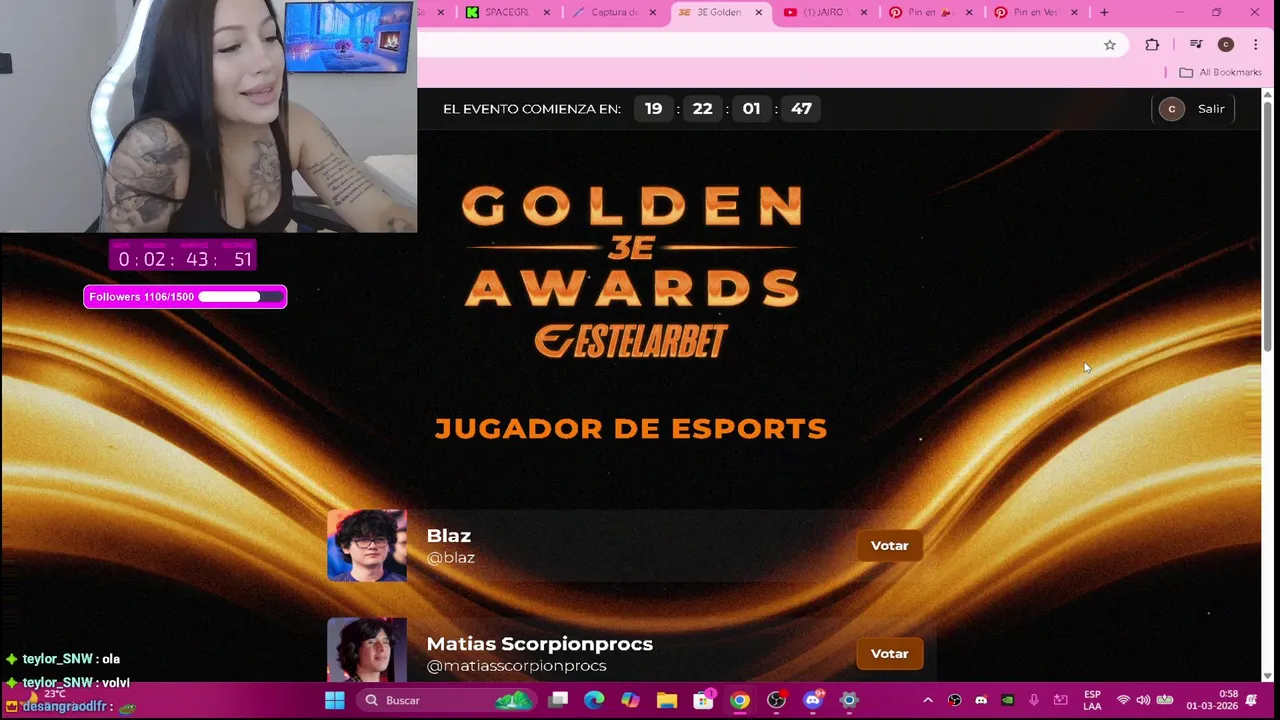The height and width of the screenshot is (720, 1280).
Task: Bookmark this page with the star icon
Action: tap(1110, 44)
